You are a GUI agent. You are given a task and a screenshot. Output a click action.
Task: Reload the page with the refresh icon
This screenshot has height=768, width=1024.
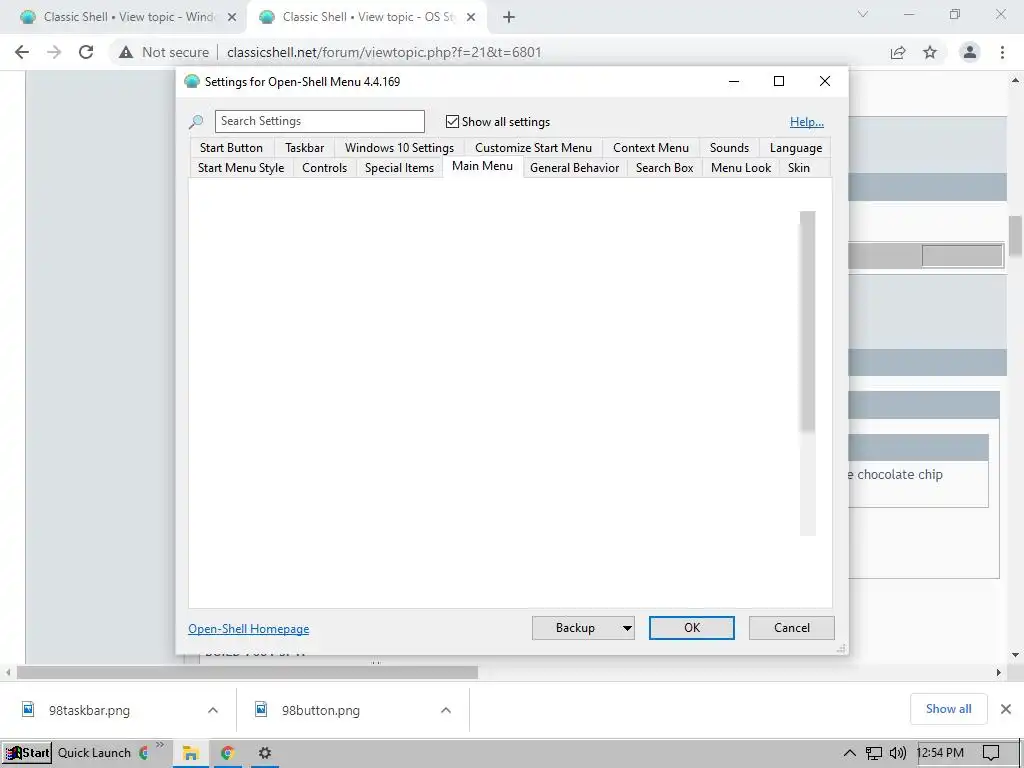pos(86,52)
